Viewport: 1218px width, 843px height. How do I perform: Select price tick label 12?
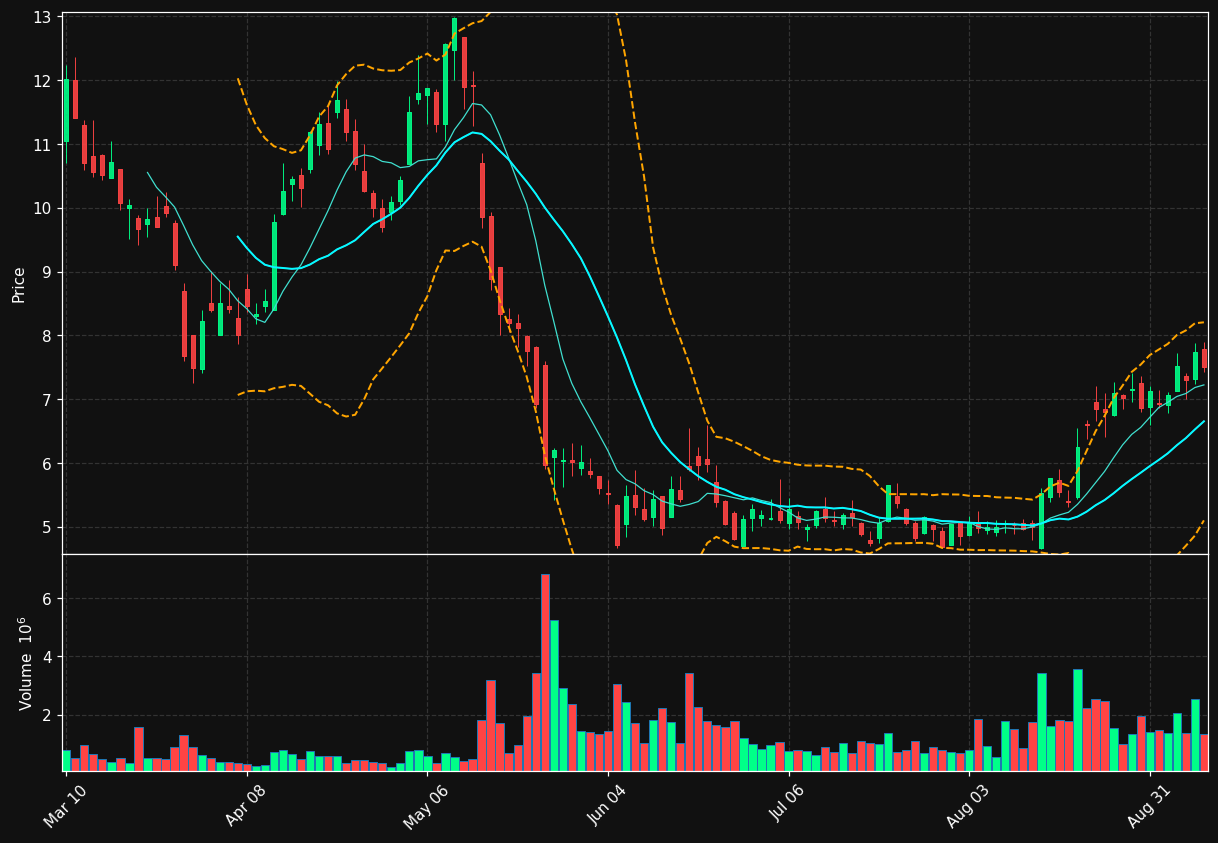pyautogui.click(x=42, y=81)
